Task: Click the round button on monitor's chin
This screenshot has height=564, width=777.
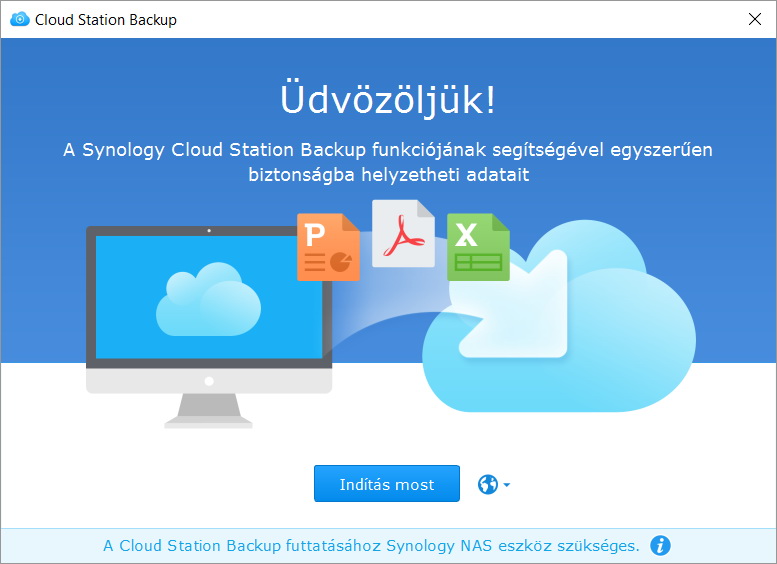Action: tap(208, 381)
